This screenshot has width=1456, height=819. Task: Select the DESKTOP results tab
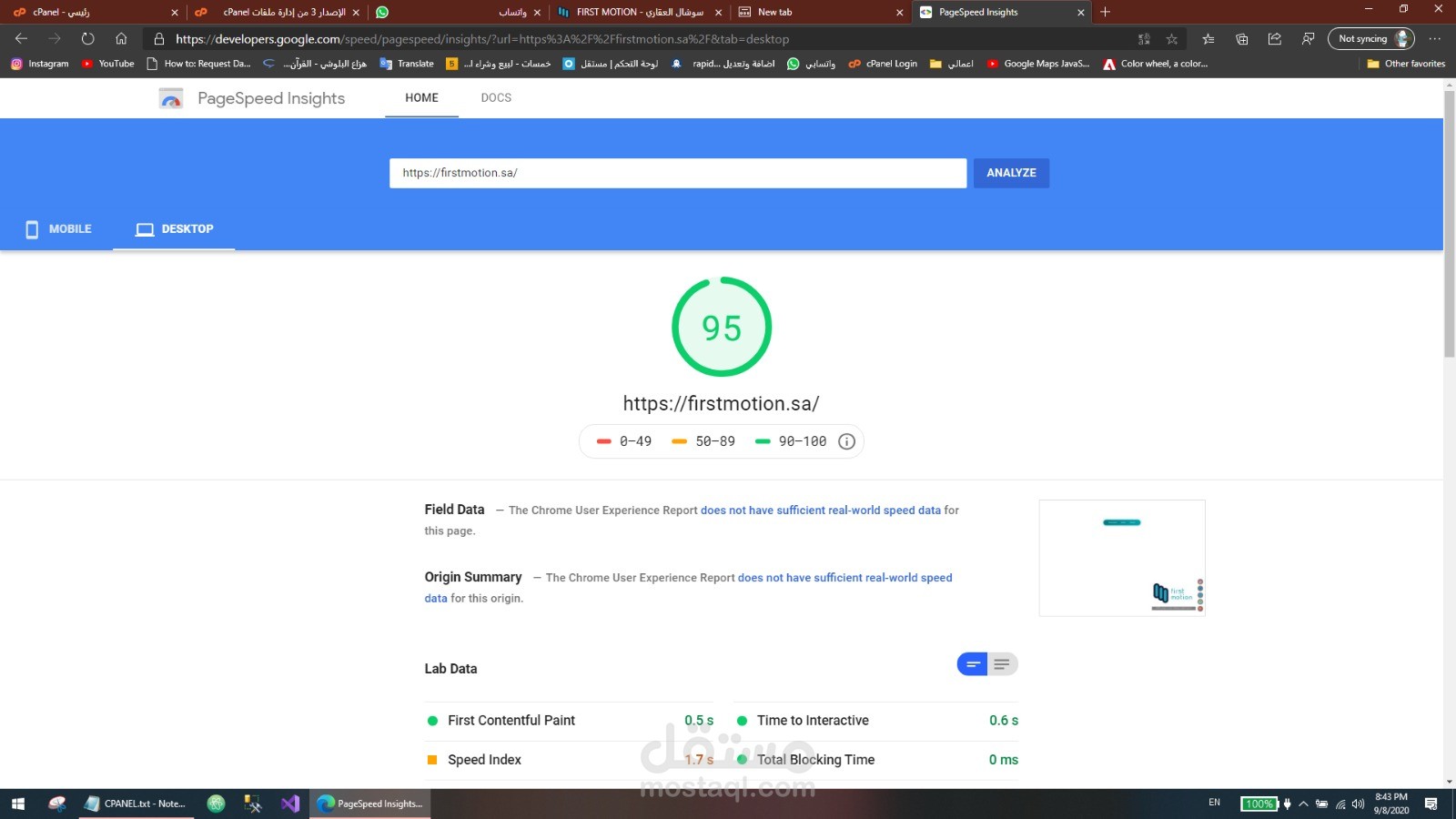click(174, 229)
